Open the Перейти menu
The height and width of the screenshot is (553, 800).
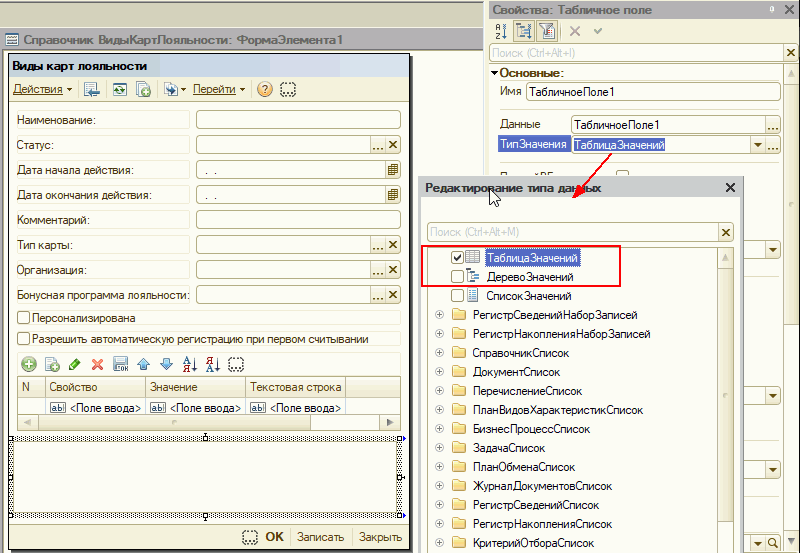pyautogui.click(x=218, y=89)
